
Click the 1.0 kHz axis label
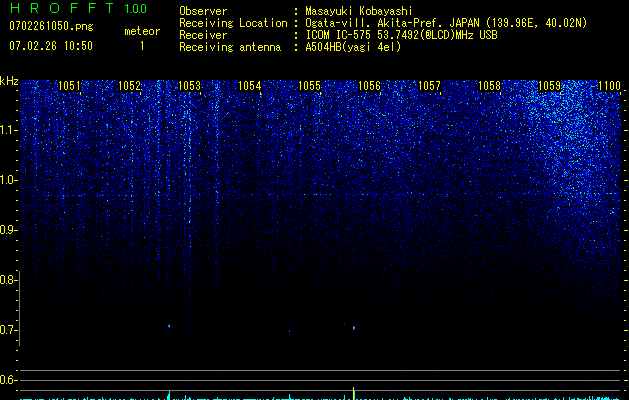[x=8, y=180]
